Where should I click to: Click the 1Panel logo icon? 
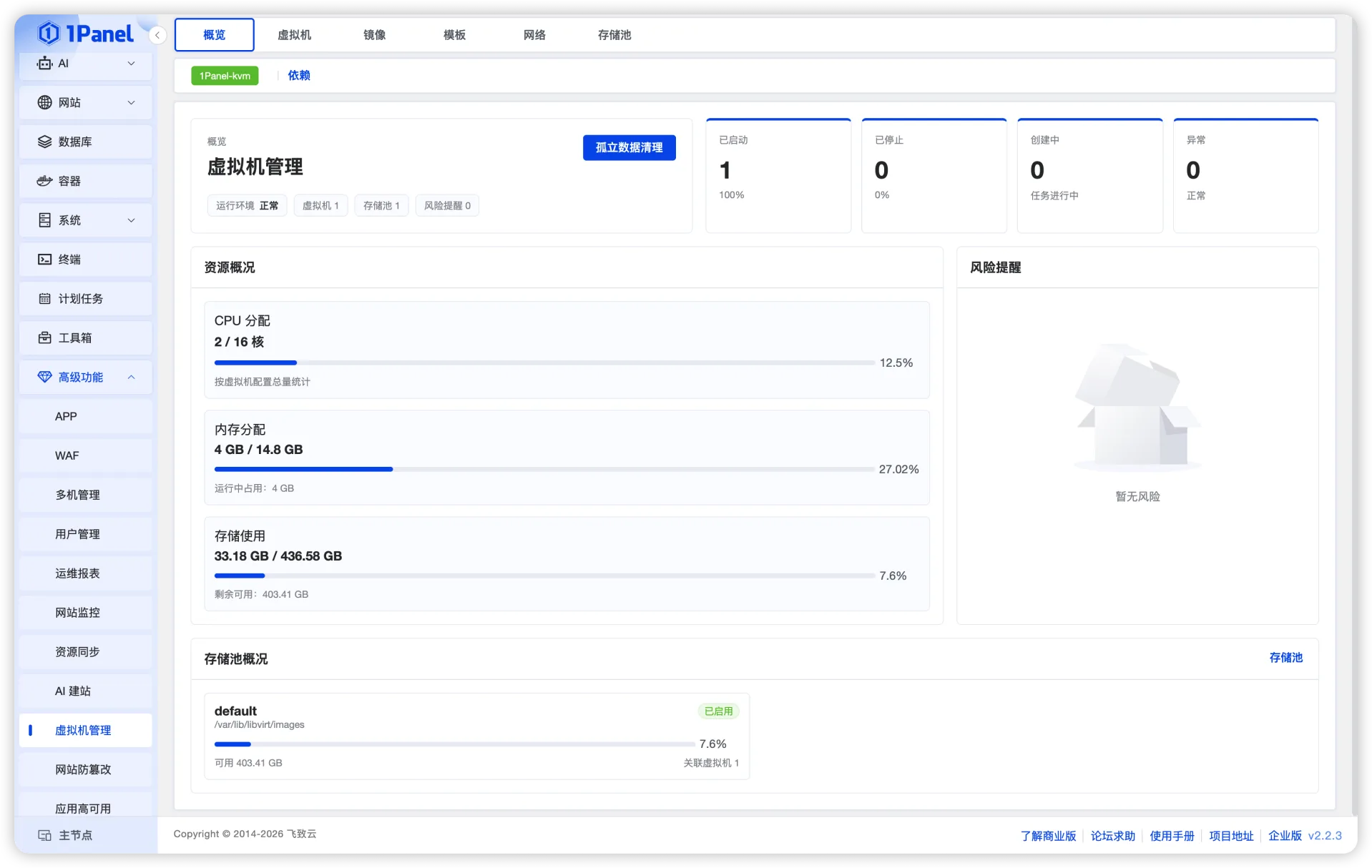(x=49, y=33)
